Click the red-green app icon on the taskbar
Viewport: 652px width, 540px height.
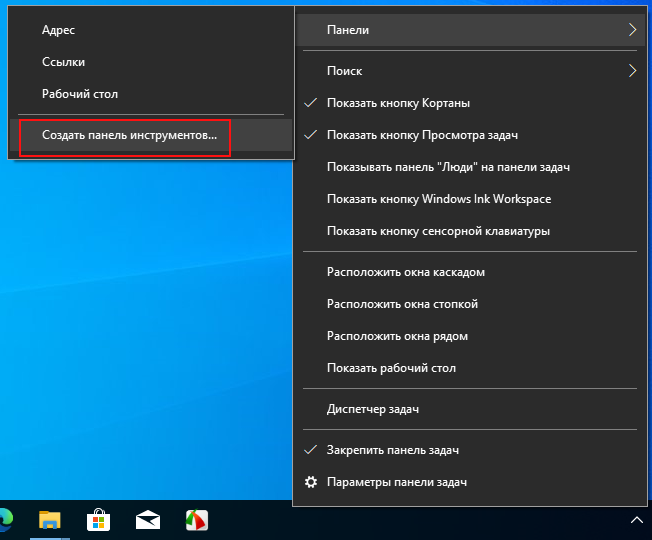(x=197, y=519)
